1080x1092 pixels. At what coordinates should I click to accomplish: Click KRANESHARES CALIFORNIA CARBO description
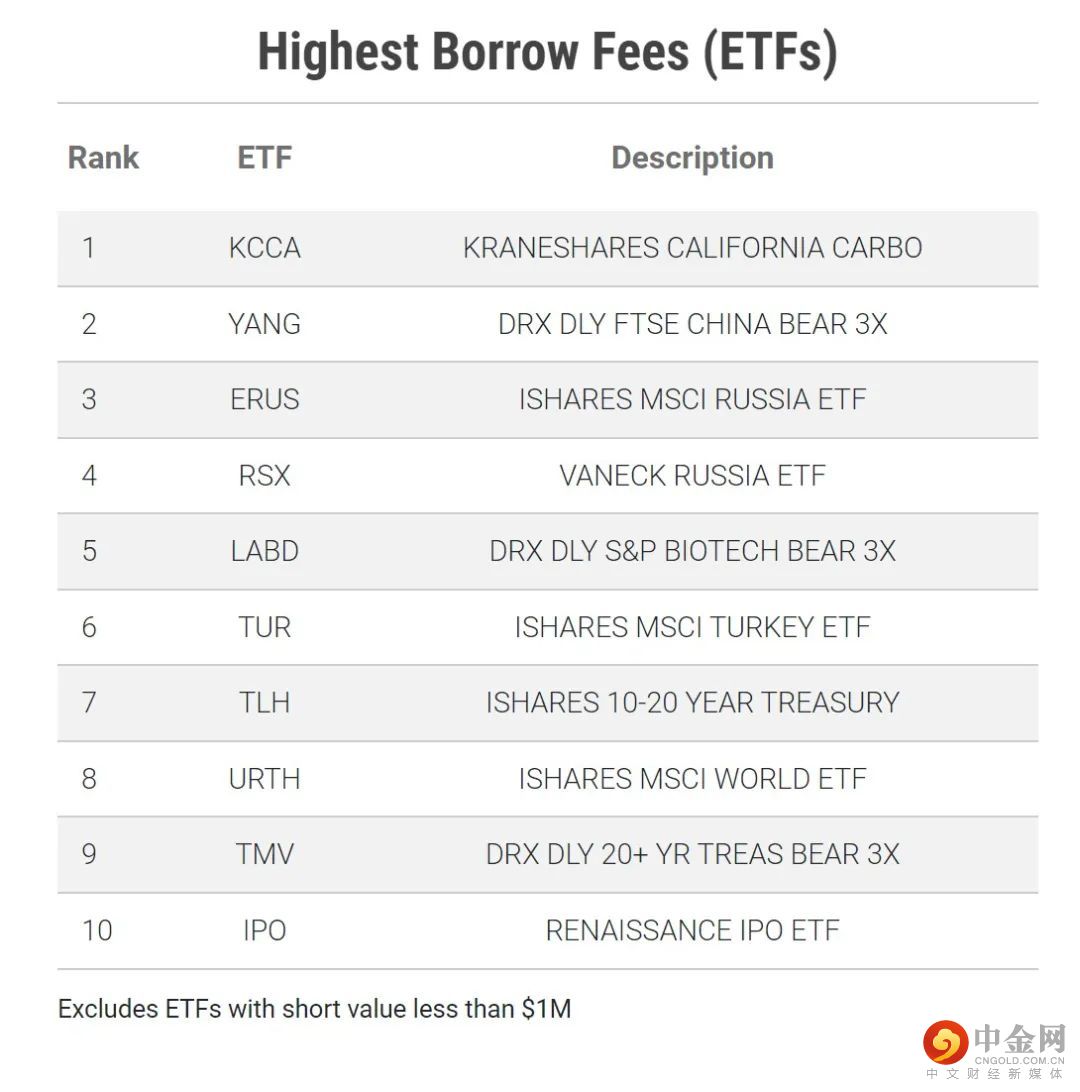click(692, 248)
